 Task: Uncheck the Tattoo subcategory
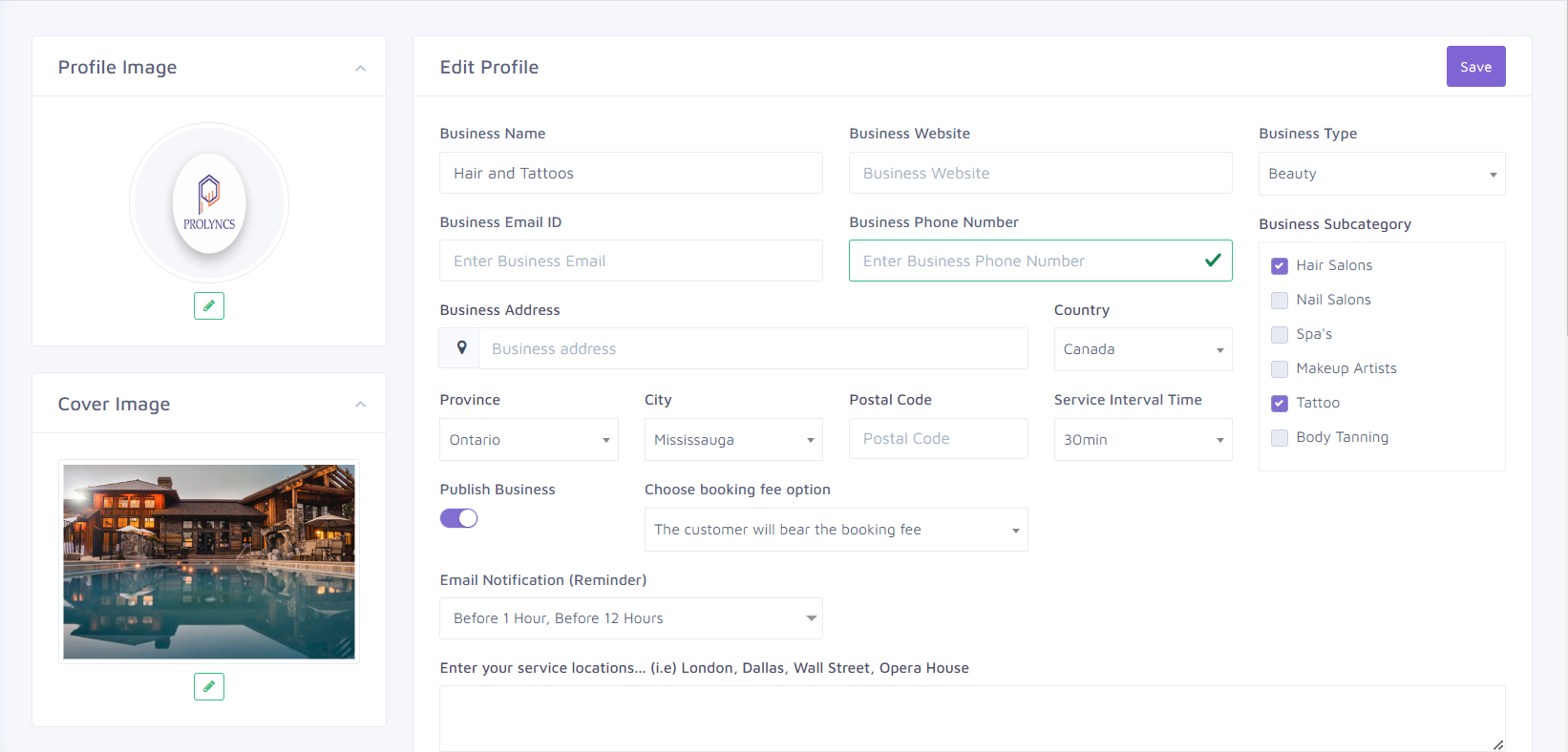pyautogui.click(x=1280, y=404)
